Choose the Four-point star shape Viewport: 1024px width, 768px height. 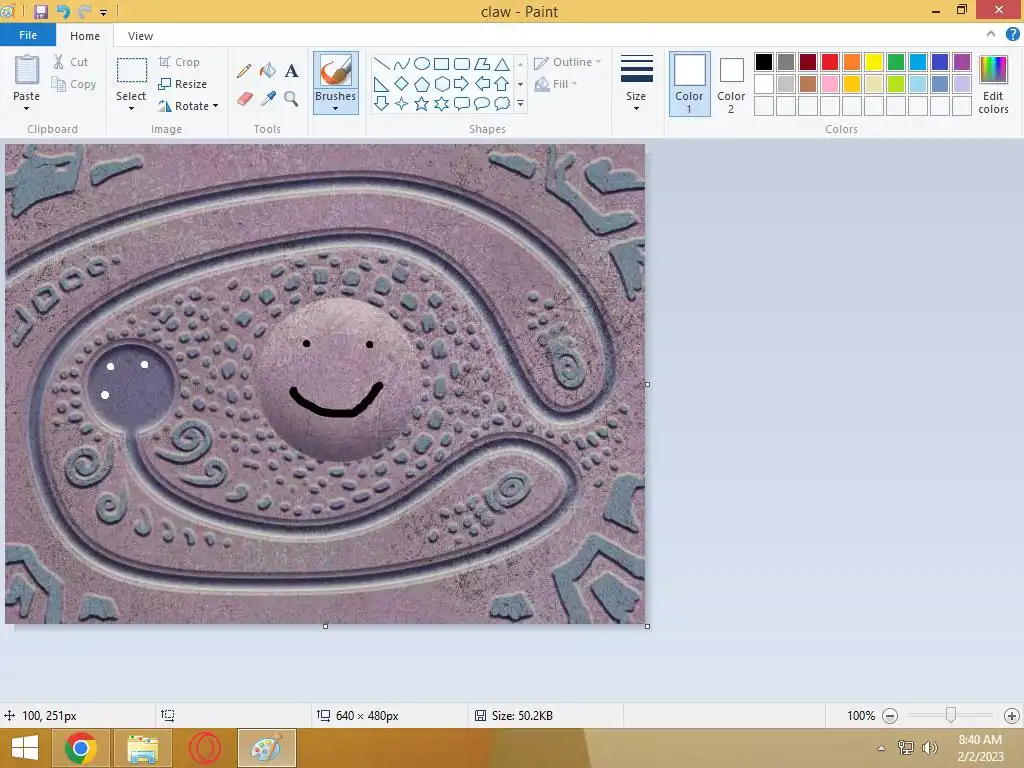click(402, 103)
